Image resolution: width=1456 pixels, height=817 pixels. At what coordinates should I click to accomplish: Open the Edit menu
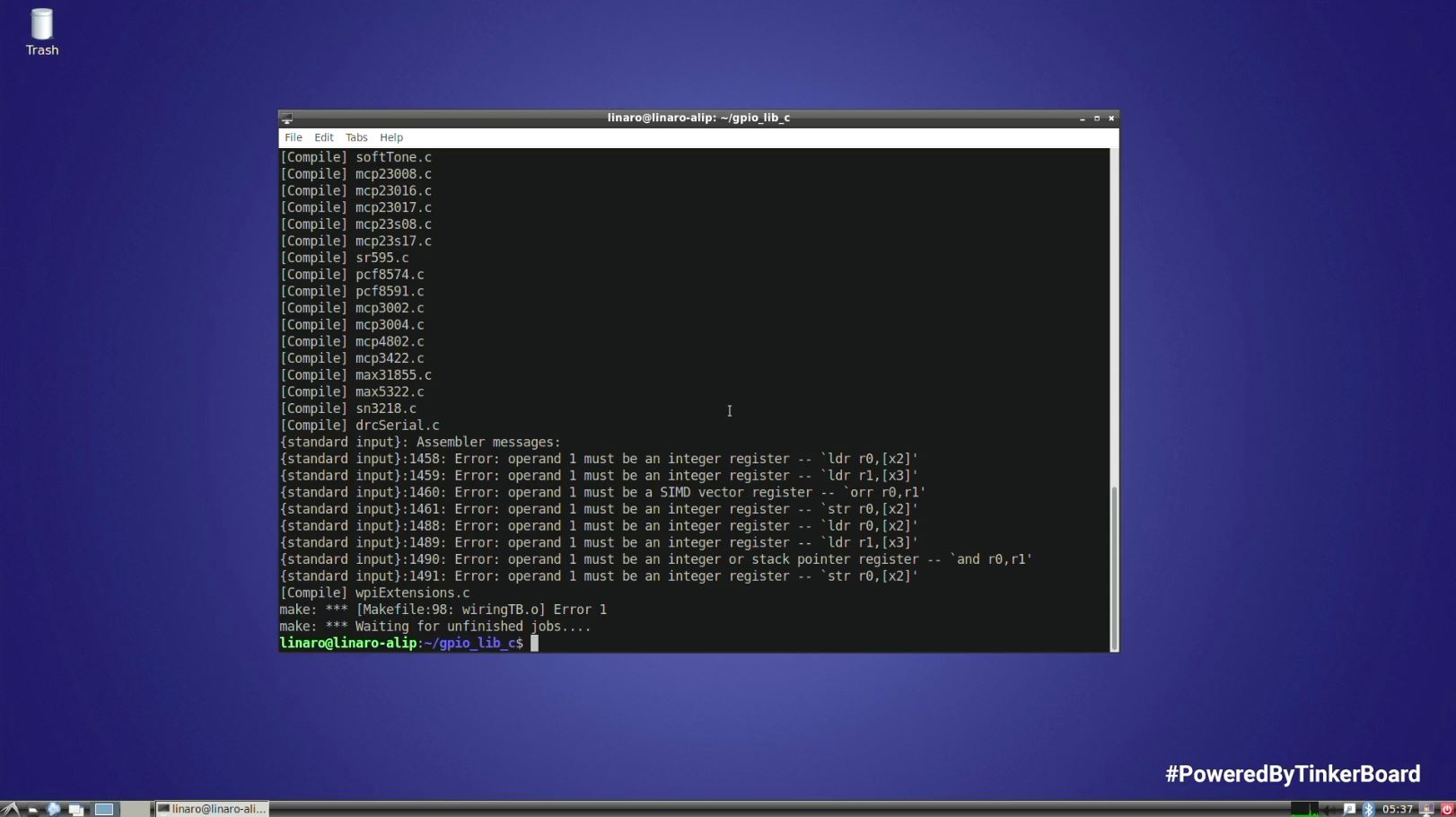pyautogui.click(x=323, y=137)
